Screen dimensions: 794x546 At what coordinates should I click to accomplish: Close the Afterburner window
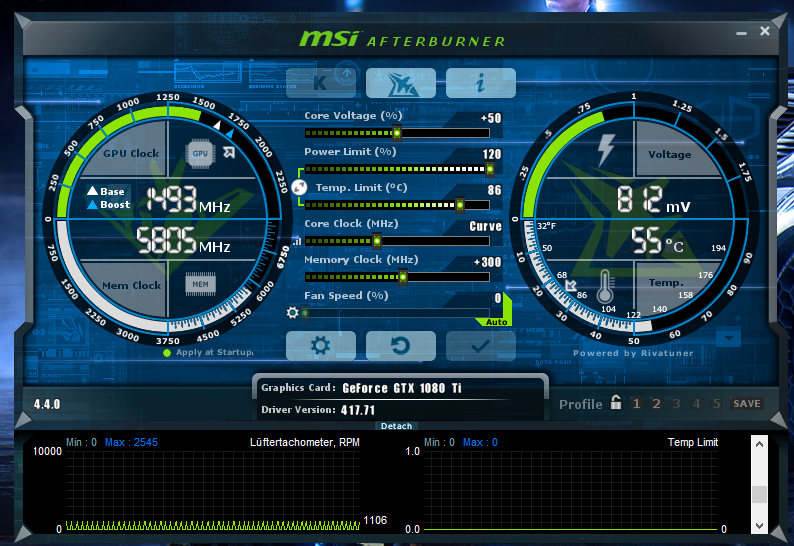click(x=765, y=31)
